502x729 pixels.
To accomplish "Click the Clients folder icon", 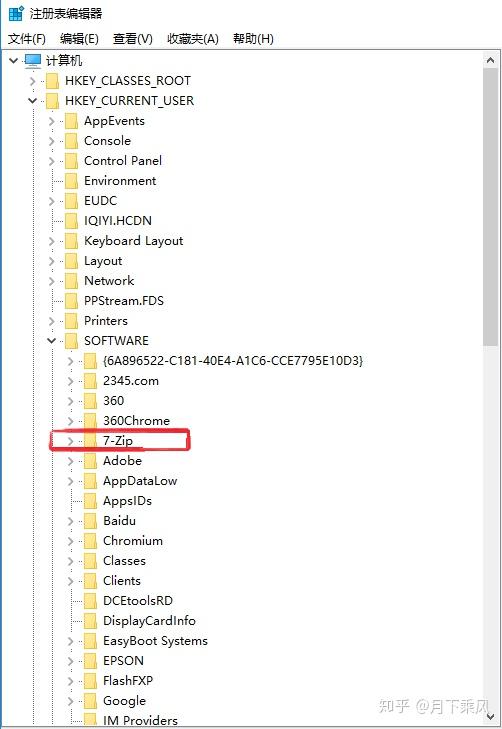I will (91, 581).
